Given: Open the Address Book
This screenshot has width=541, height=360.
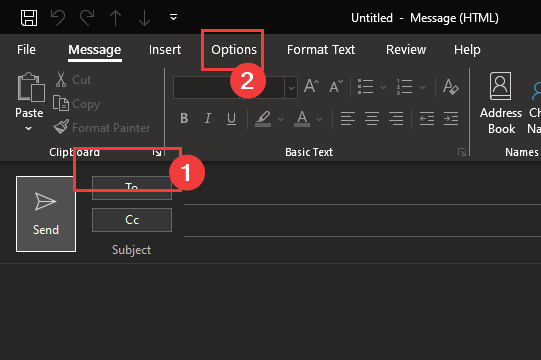Looking at the screenshot, I should [x=501, y=103].
